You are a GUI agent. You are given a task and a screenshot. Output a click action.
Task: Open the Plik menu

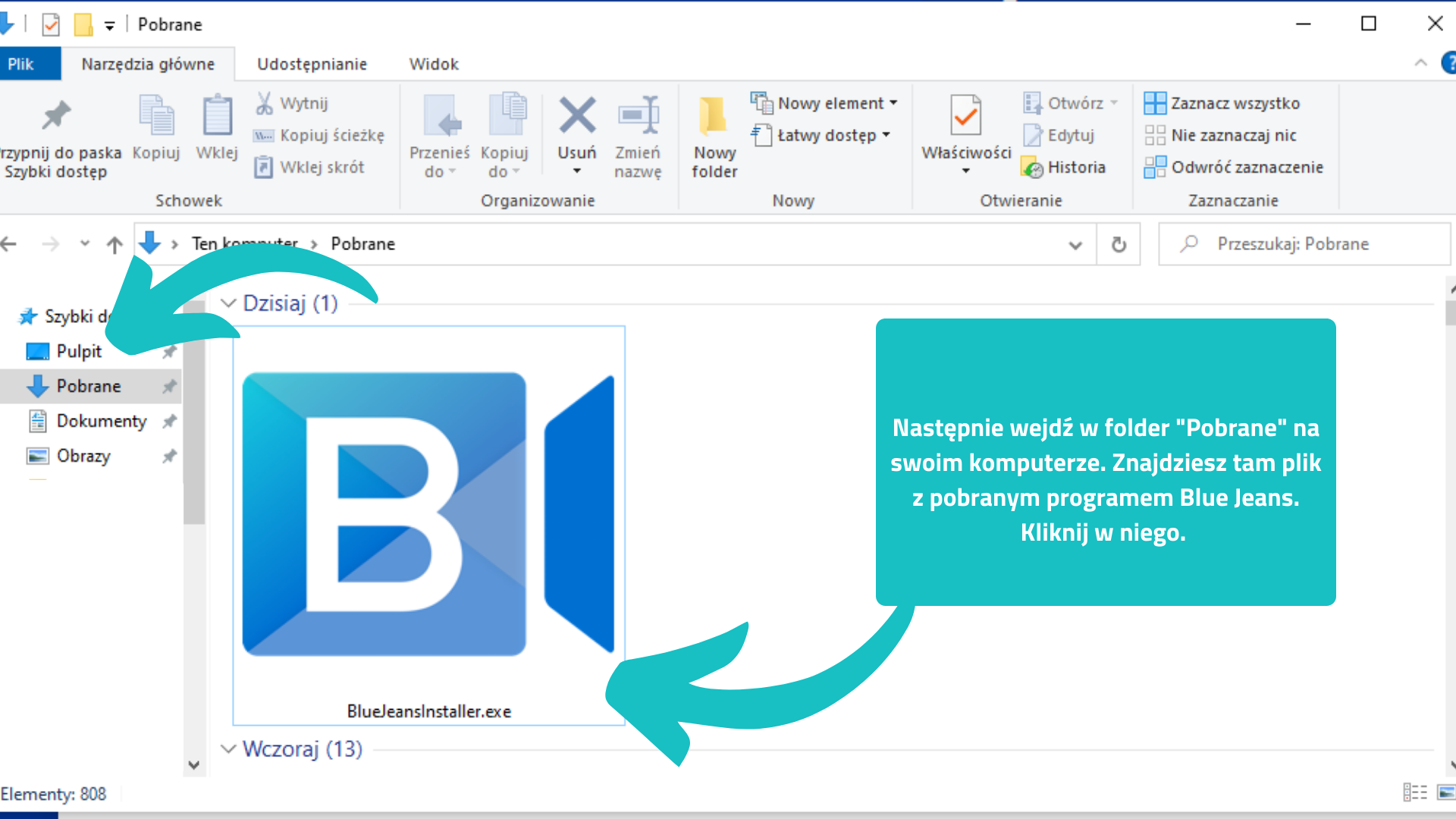(29, 64)
